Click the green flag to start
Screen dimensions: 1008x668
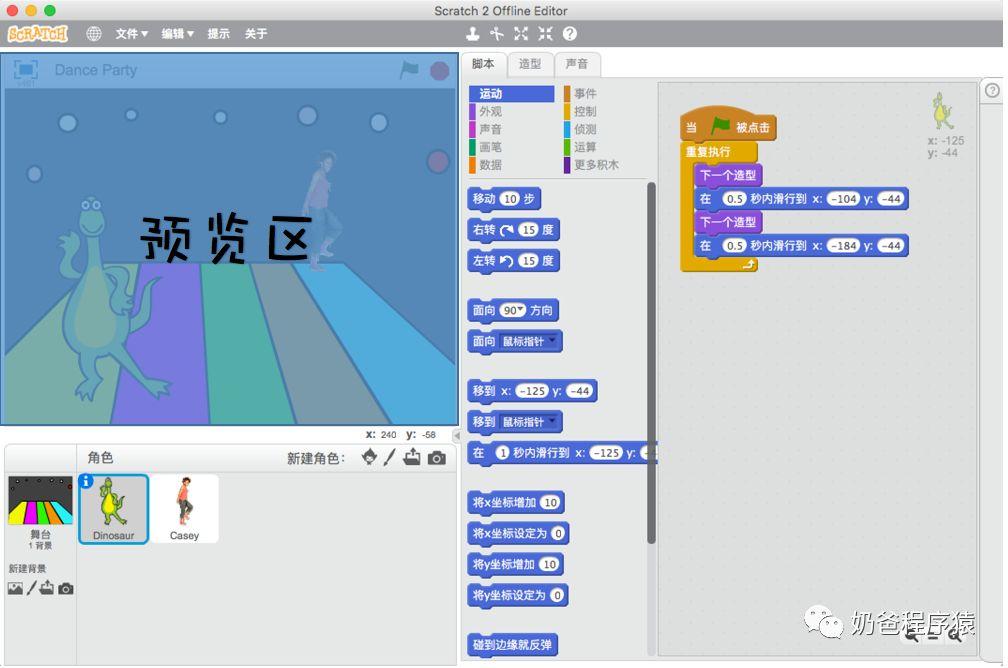click(409, 70)
